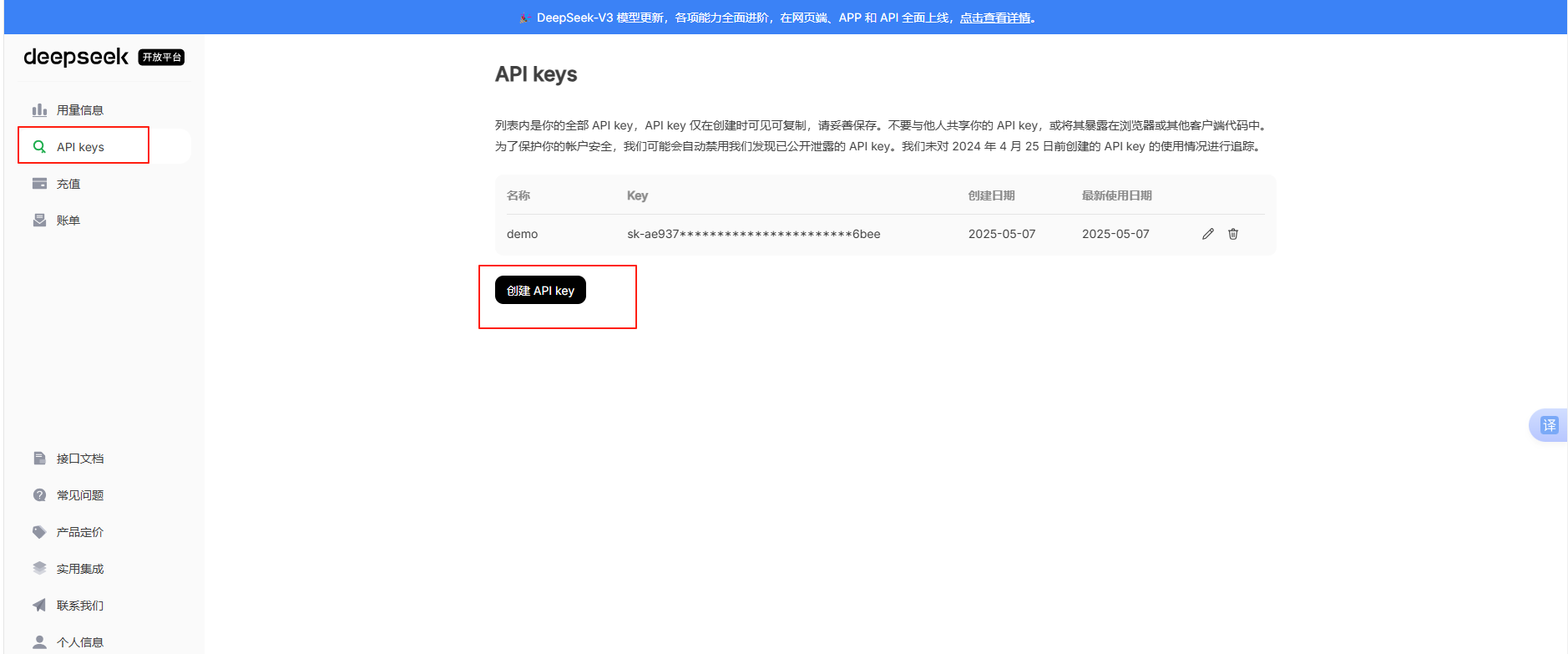Image resolution: width=1568 pixels, height=654 pixels.
Task: Click the masked key sk-ae937...6bee
Action: click(x=754, y=234)
